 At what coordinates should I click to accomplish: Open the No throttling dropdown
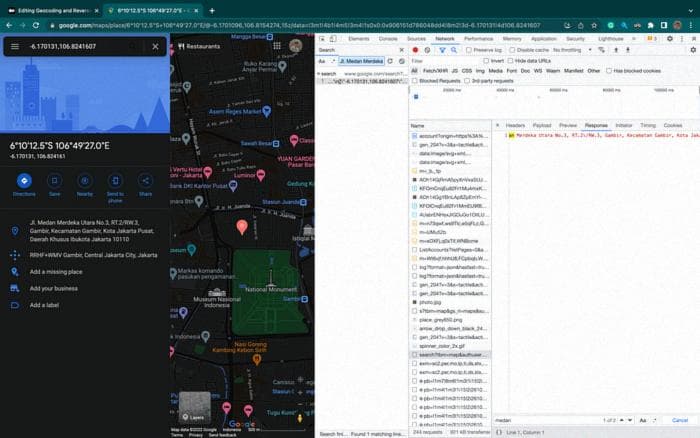[x=572, y=50]
